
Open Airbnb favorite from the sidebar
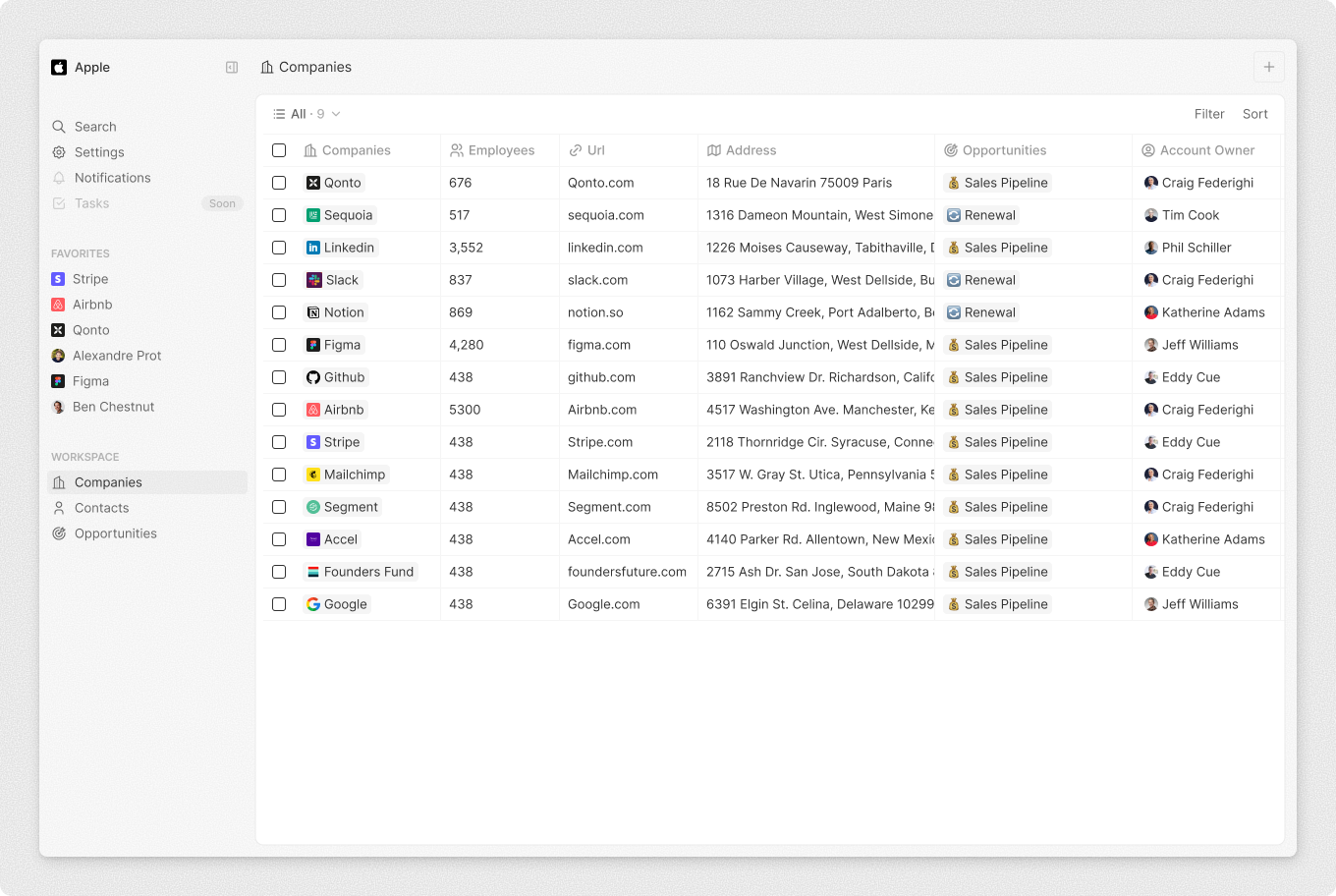tap(91, 305)
